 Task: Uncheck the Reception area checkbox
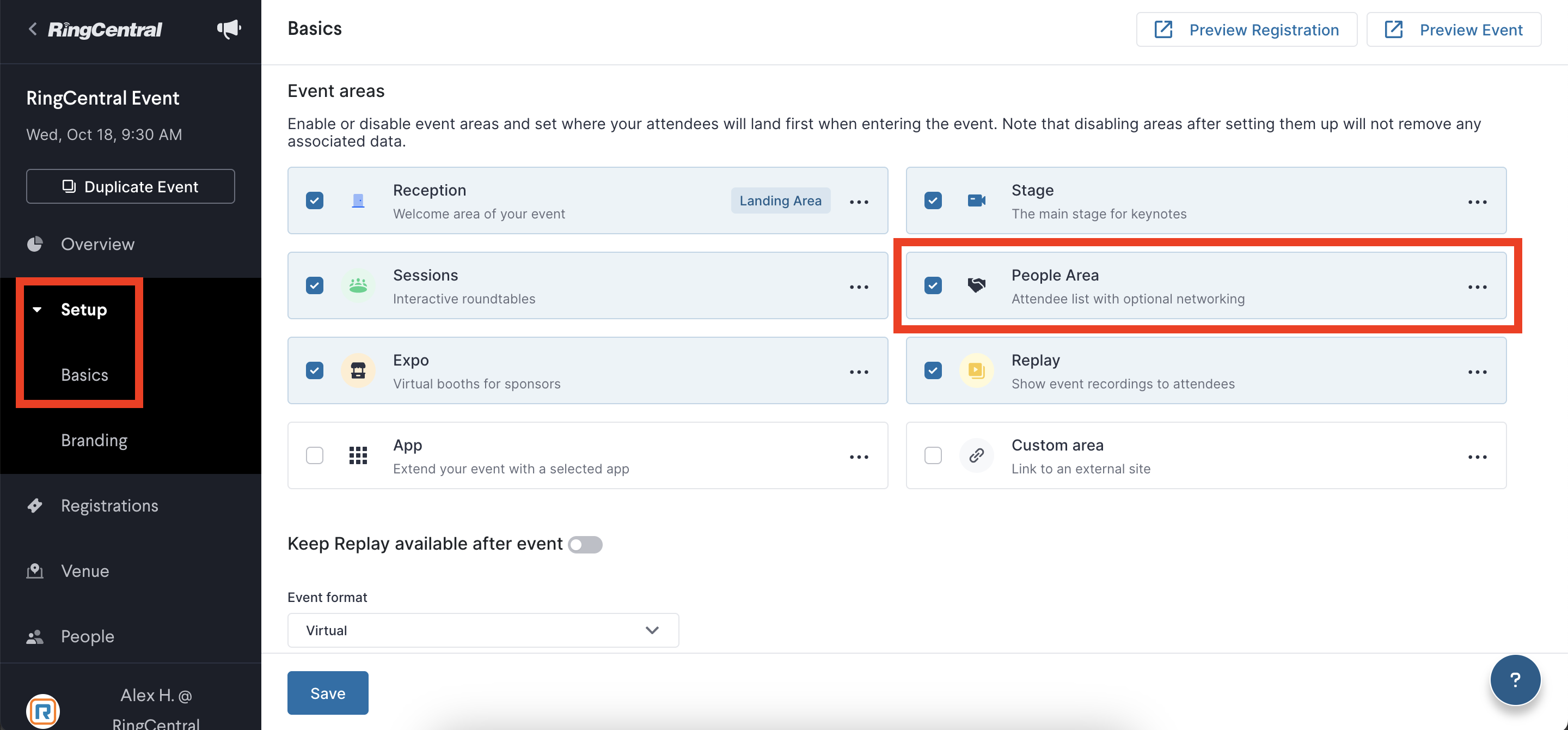pyautogui.click(x=315, y=200)
